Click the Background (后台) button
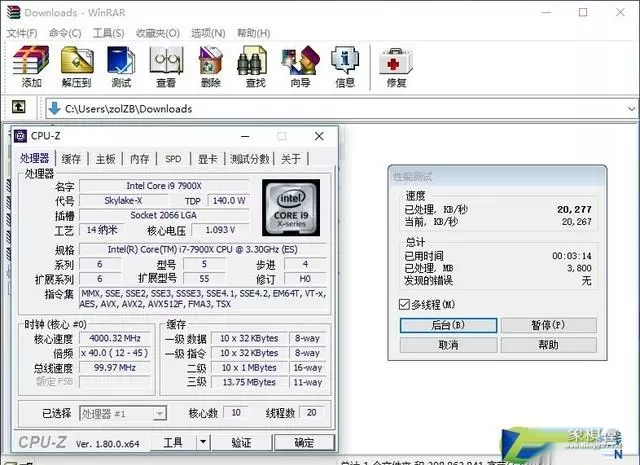 click(448, 325)
